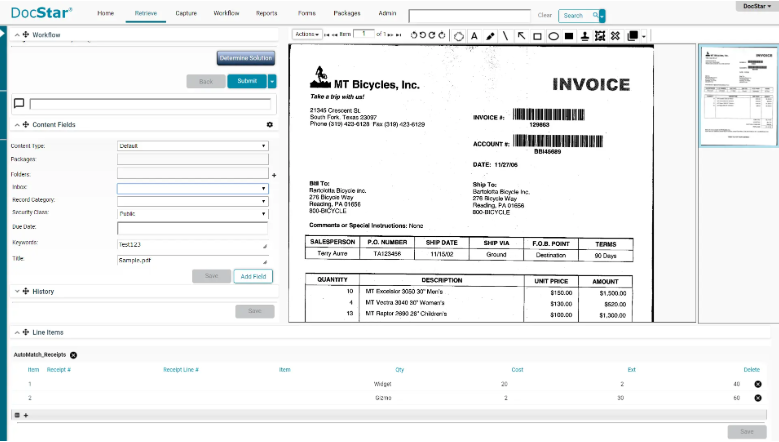Click the invoice page thumbnail
779x442 pixels.
coord(738,94)
